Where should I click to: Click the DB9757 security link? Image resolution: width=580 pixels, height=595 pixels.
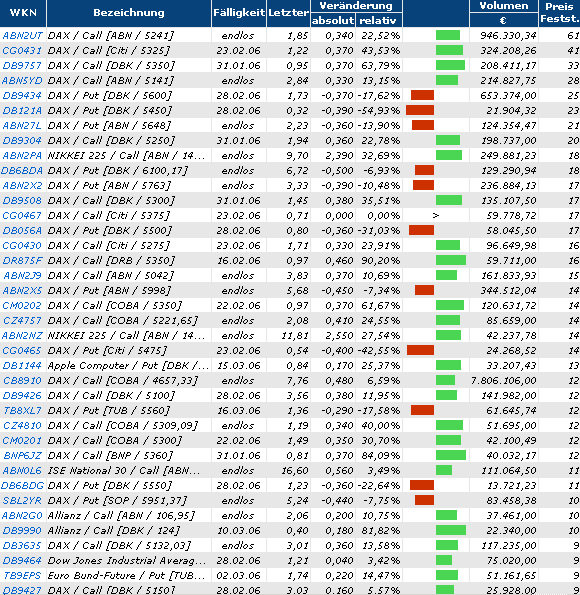click(22, 66)
